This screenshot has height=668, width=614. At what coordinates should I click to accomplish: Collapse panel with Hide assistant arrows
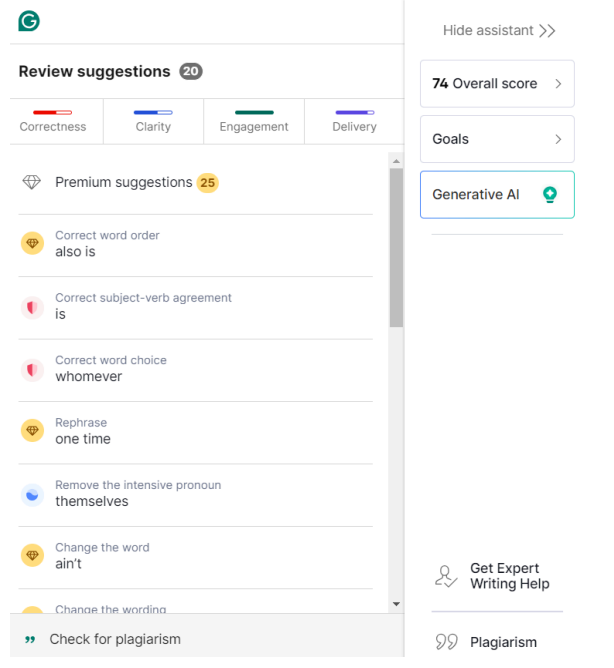(547, 31)
